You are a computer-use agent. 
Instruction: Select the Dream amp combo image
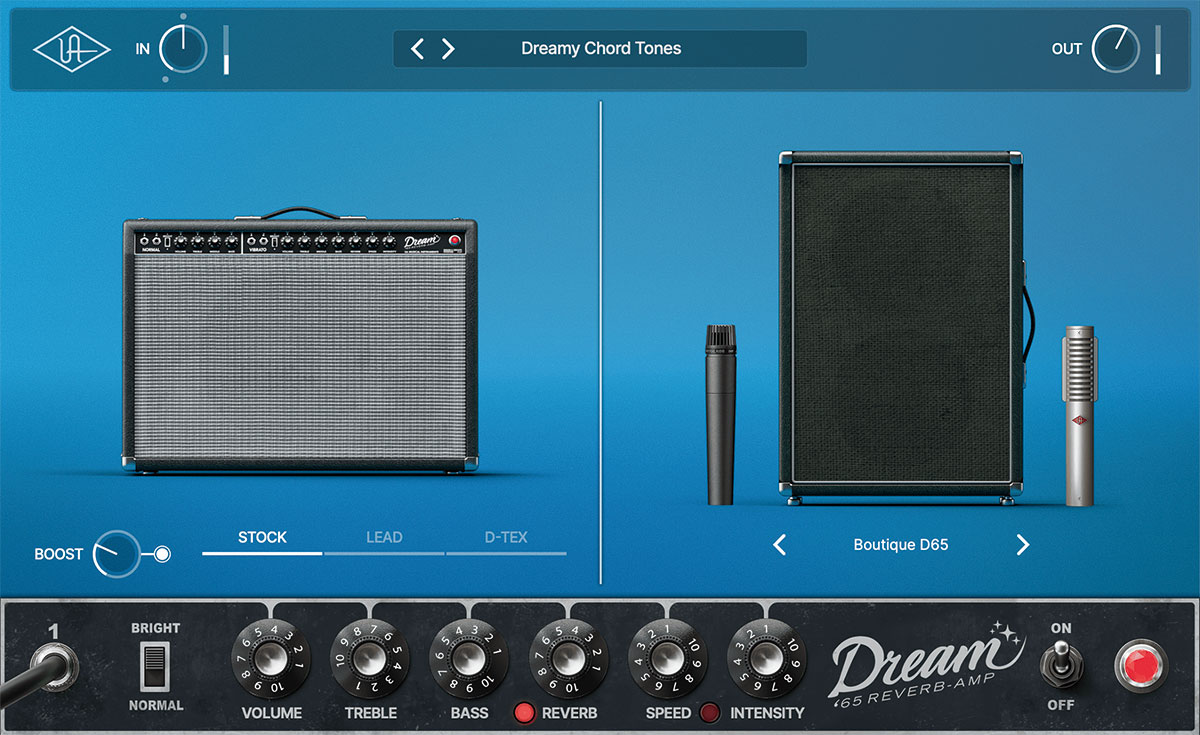click(x=300, y=340)
